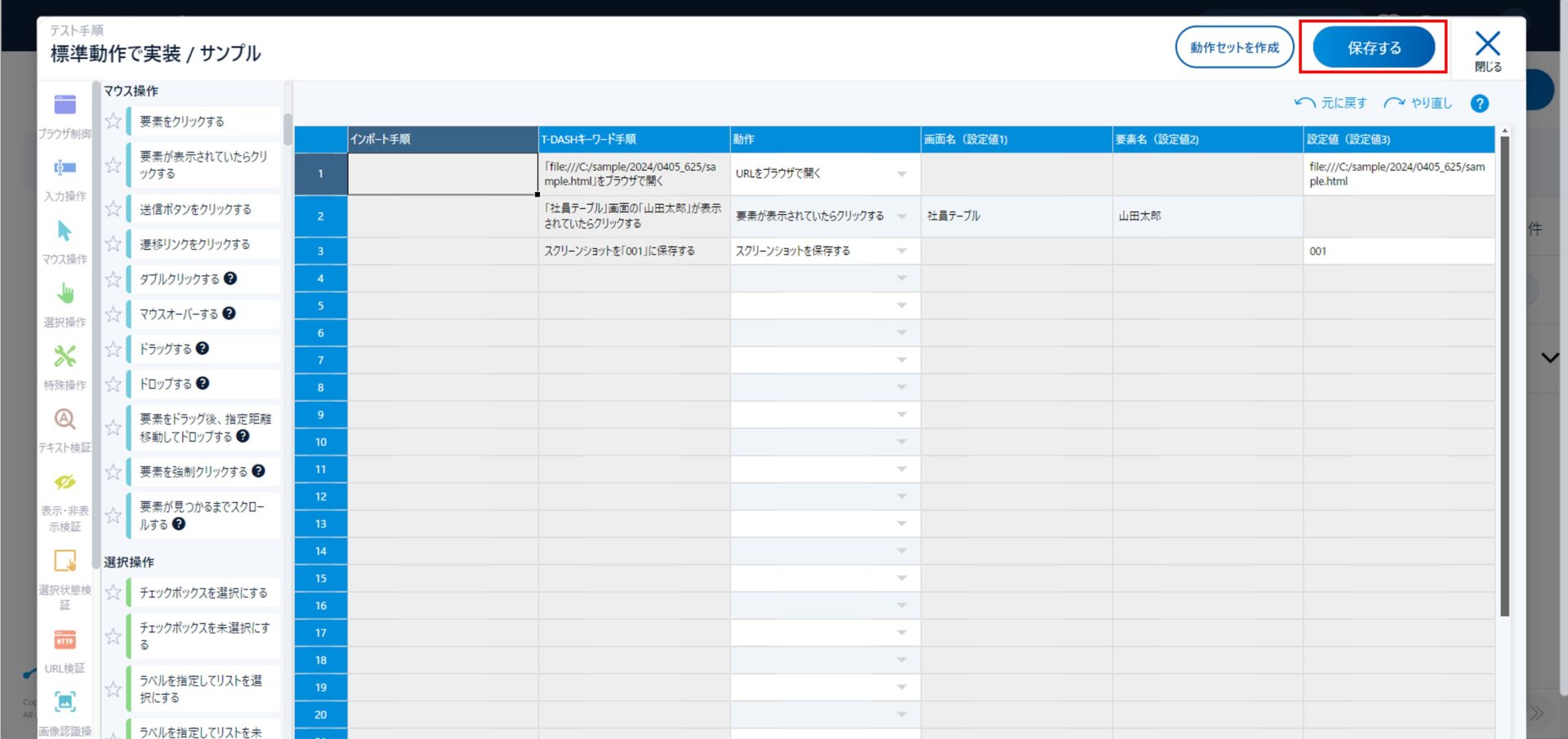Click the blue help question mark icon
The image size is (1568, 739).
1479,104
